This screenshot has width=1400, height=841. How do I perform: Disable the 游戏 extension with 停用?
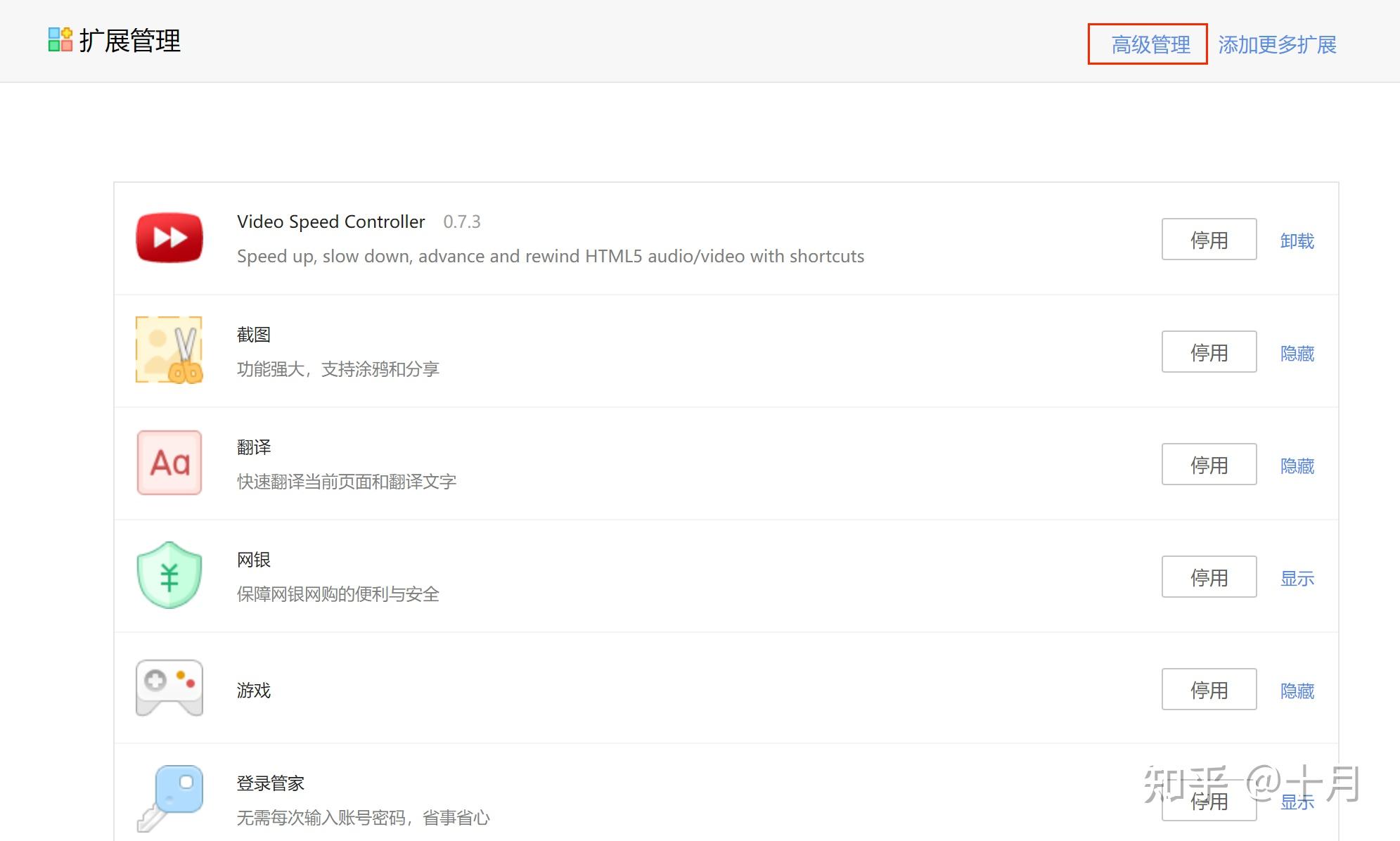pos(1208,689)
